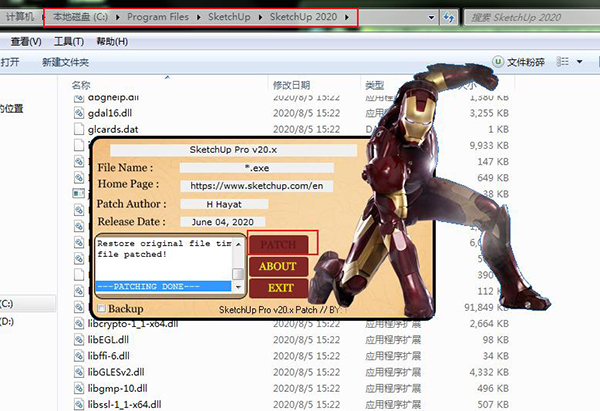Select libEGL.dll file icon
600x411 pixels.
tap(78, 339)
